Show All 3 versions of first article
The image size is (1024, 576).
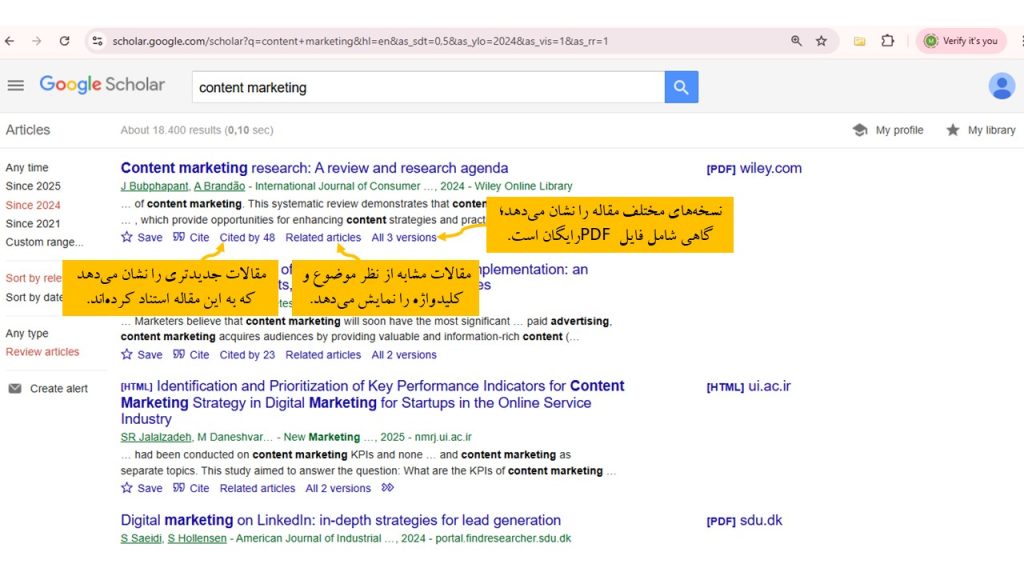click(404, 238)
